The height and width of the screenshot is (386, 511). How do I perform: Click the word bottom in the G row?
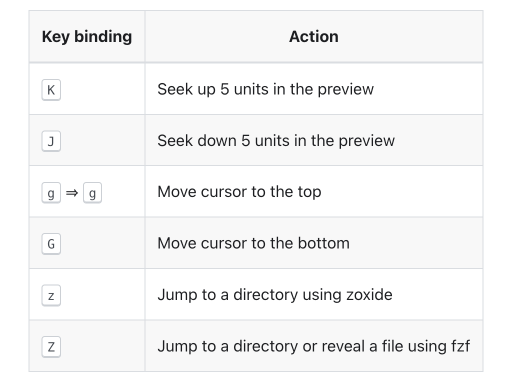click(x=324, y=243)
